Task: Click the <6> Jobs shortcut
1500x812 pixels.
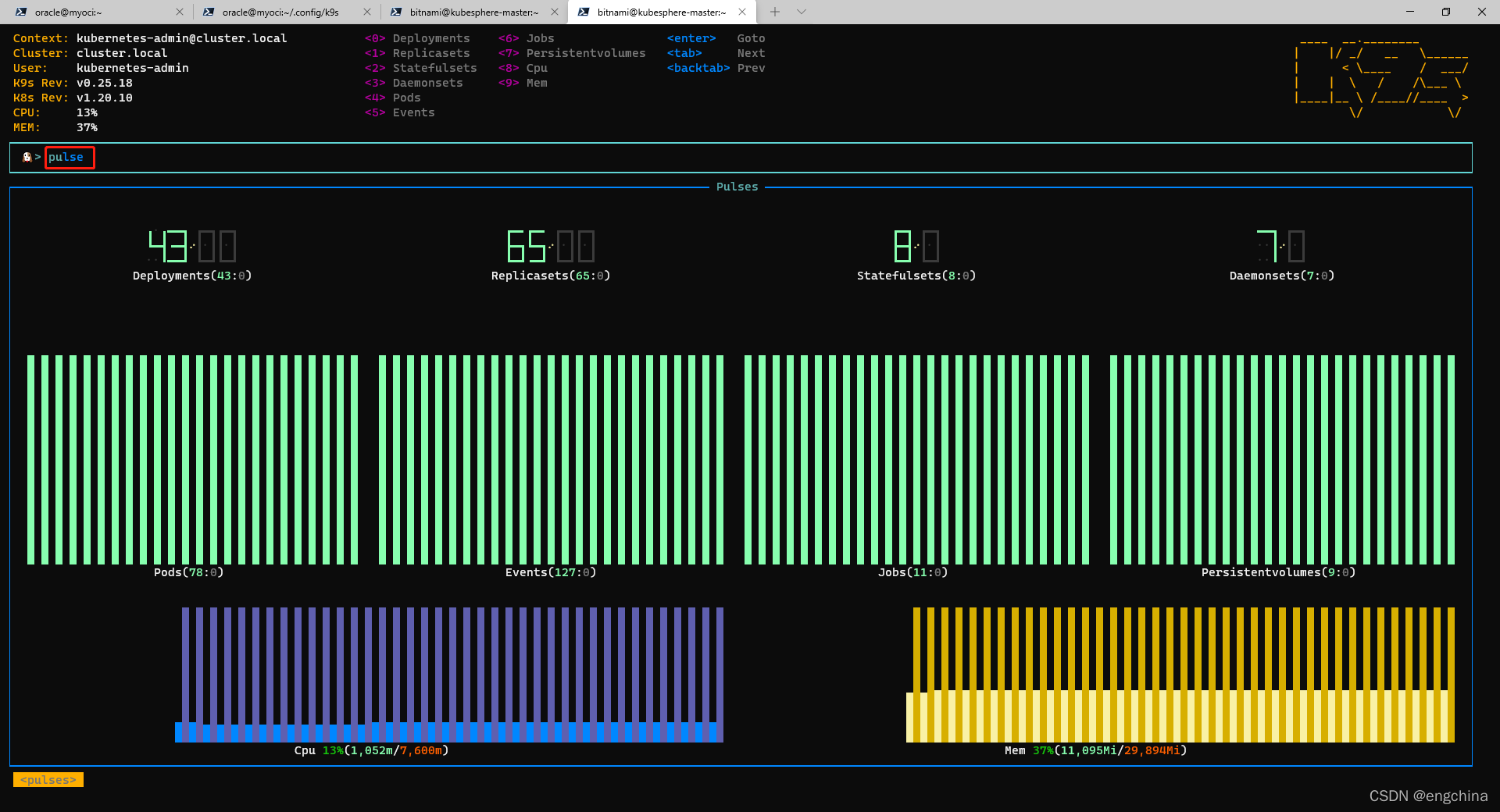Action: [x=526, y=38]
